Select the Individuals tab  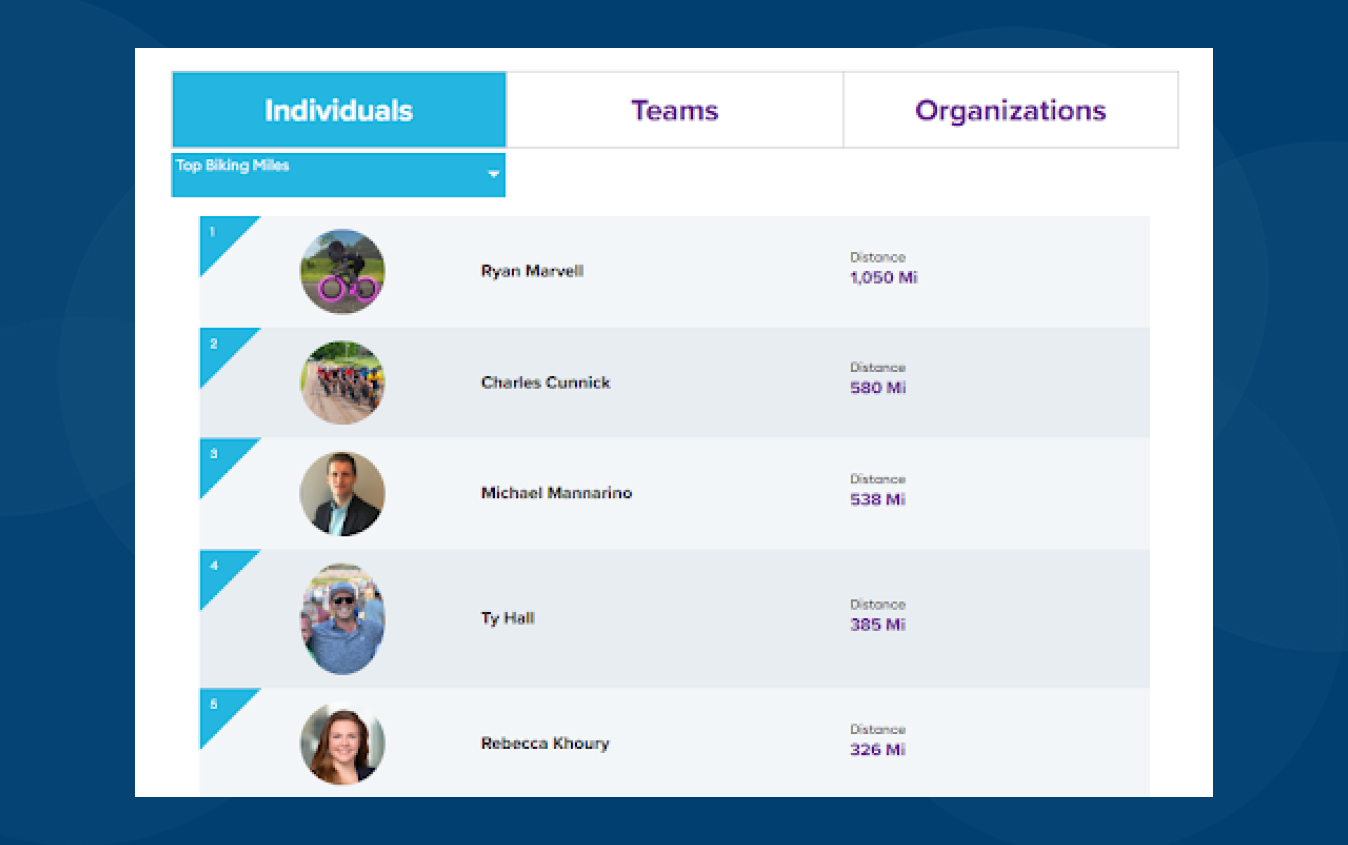[x=339, y=110]
